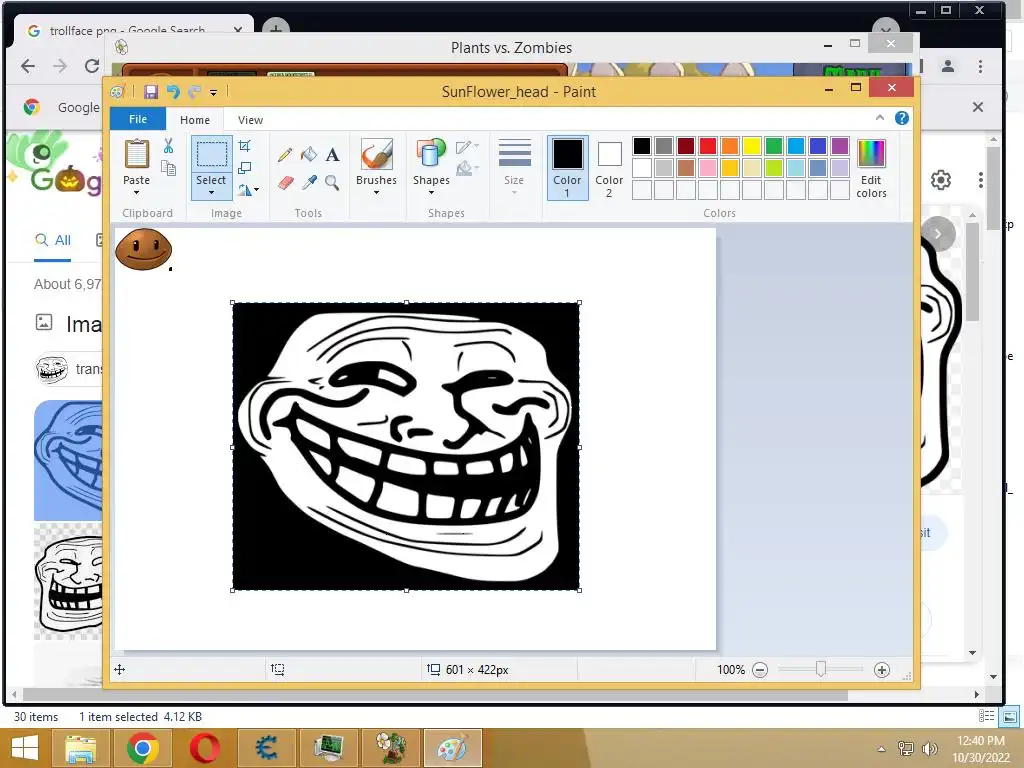Click the blue trollface thumbnail in Google results
1024x768 pixels.
(x=68, y=460)
